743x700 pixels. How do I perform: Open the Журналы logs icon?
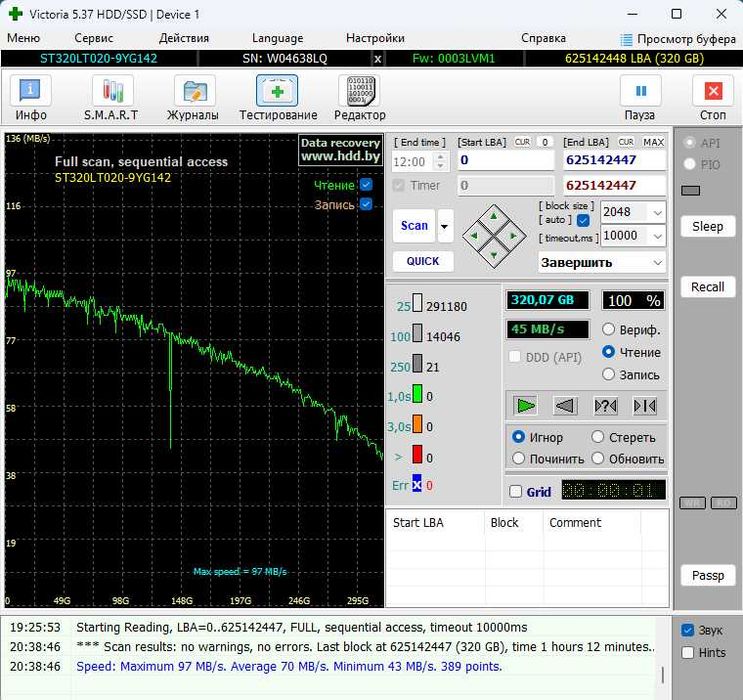coord(194,98)
